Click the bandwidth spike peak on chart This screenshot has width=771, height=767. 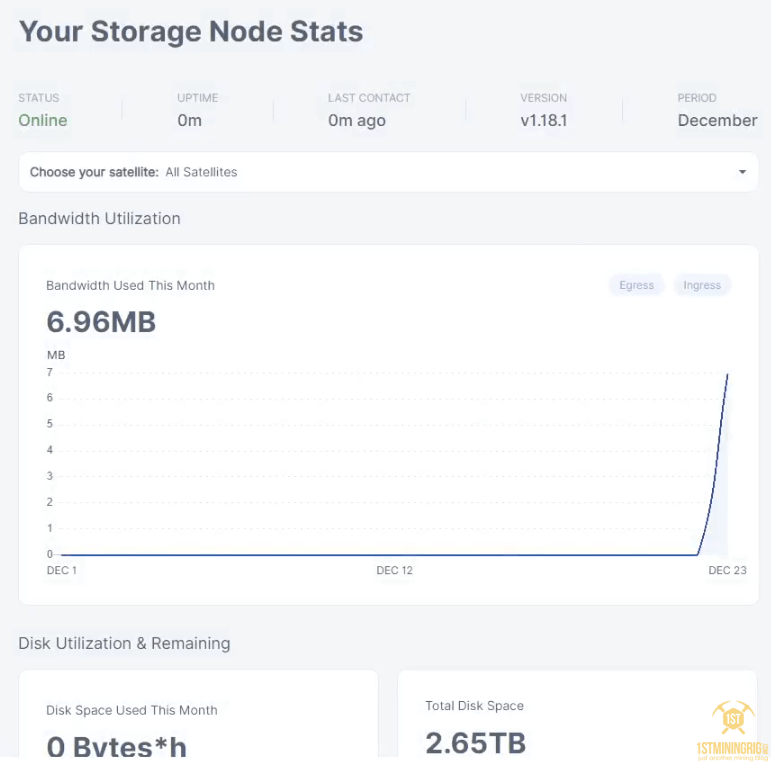tap(727, 374)
